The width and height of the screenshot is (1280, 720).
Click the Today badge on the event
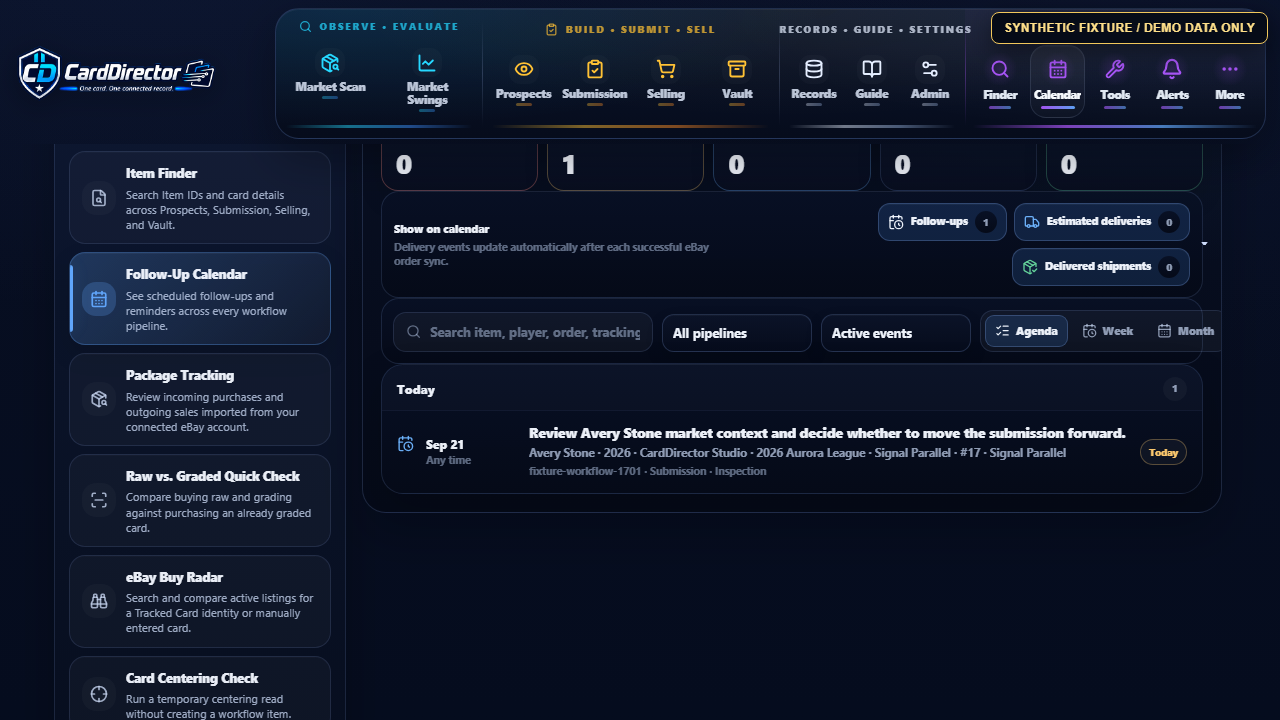point(1163,452)
